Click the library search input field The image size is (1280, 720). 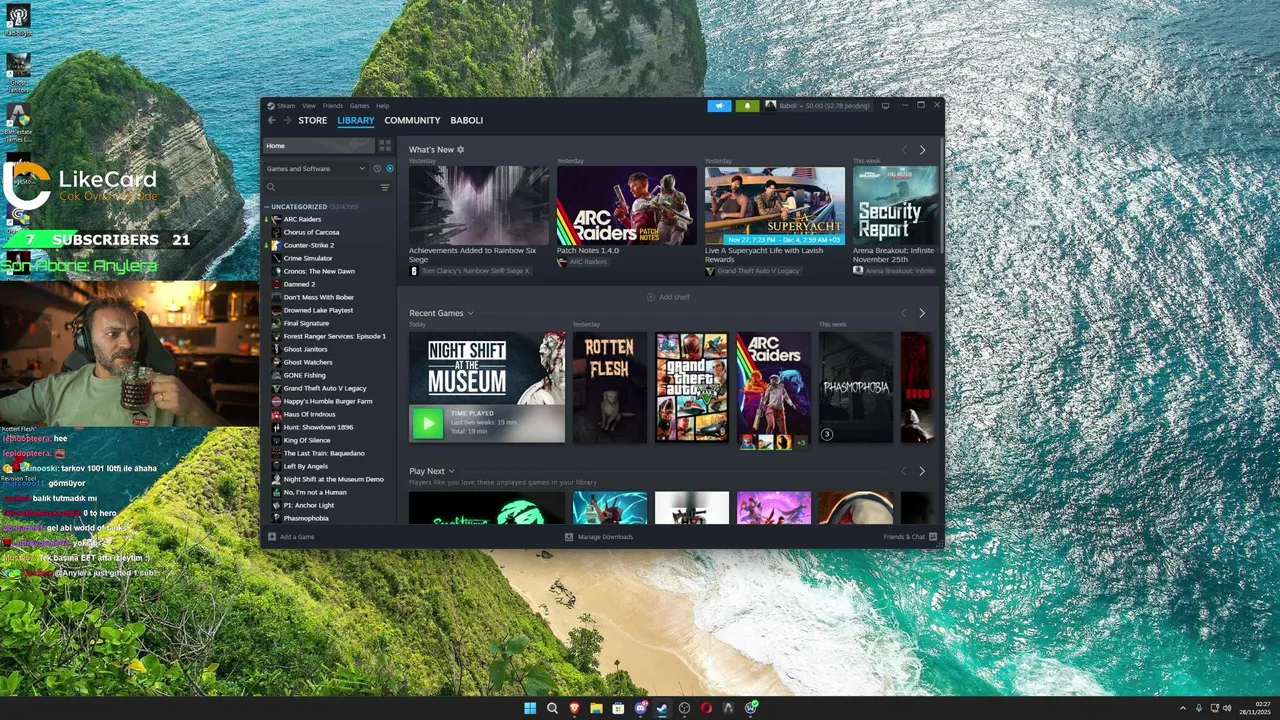327,187
